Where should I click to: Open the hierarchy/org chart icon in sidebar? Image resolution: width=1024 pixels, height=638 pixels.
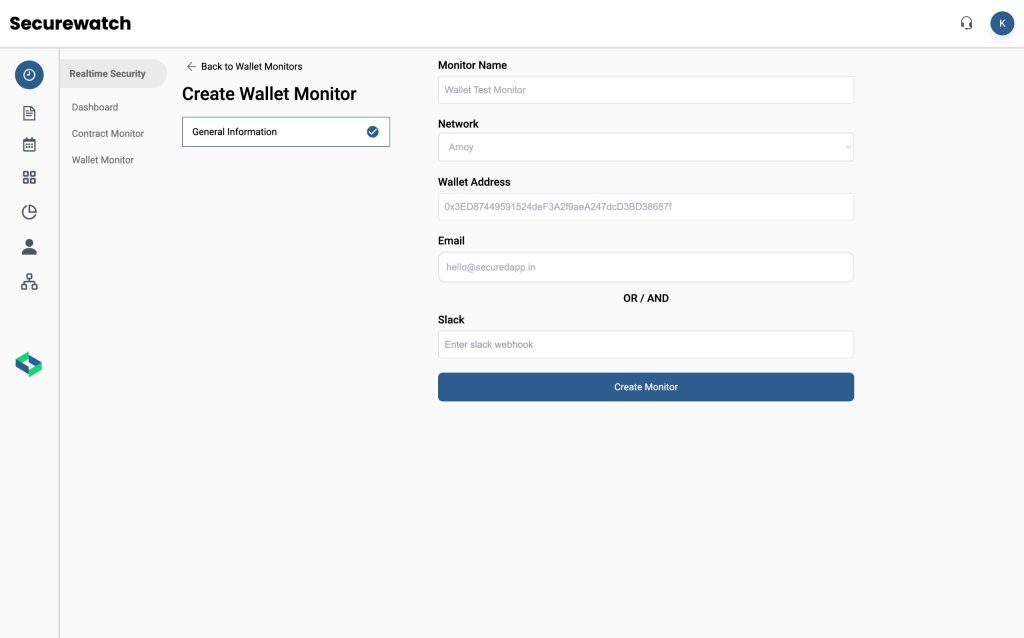tap(28, 281)
